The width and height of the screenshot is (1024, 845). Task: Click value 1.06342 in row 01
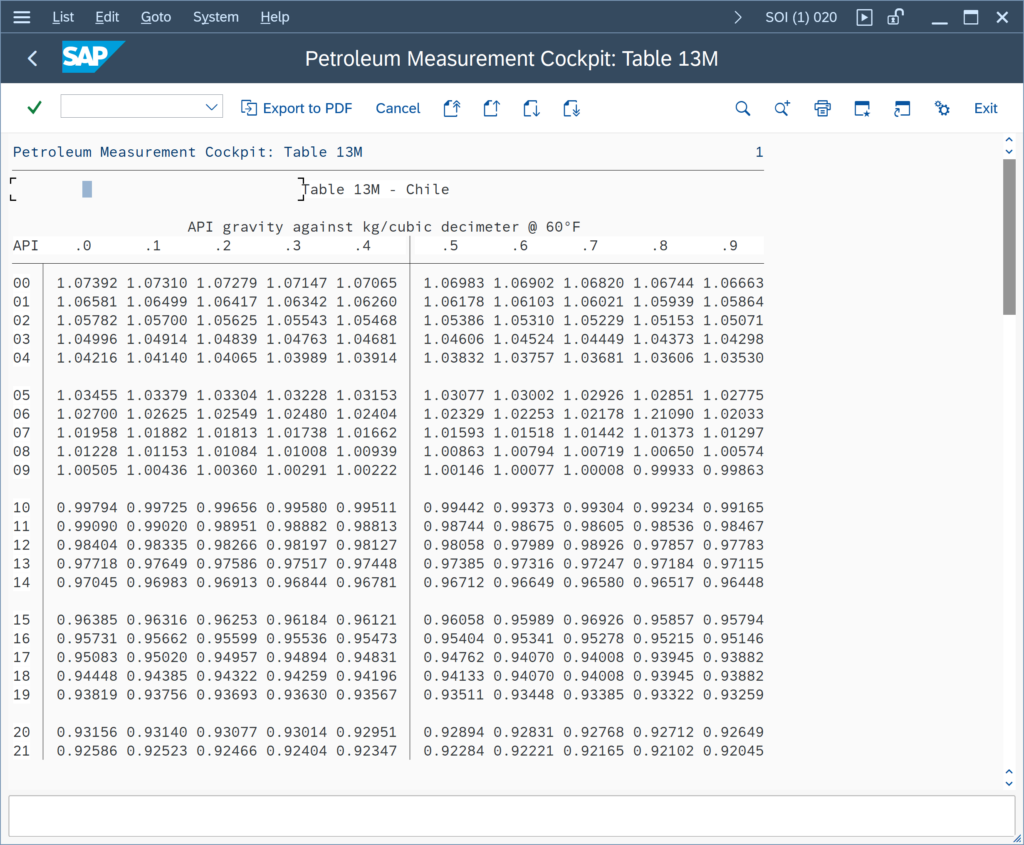point(296,302)
